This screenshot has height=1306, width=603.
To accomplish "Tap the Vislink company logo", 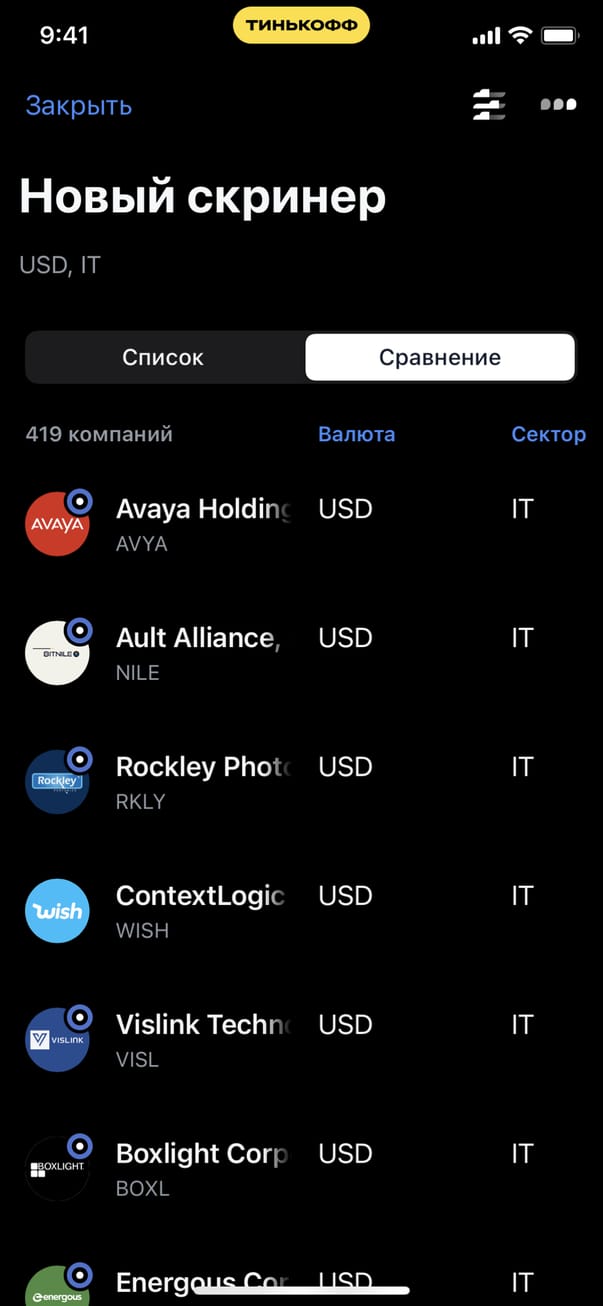I will [58, 1040].
